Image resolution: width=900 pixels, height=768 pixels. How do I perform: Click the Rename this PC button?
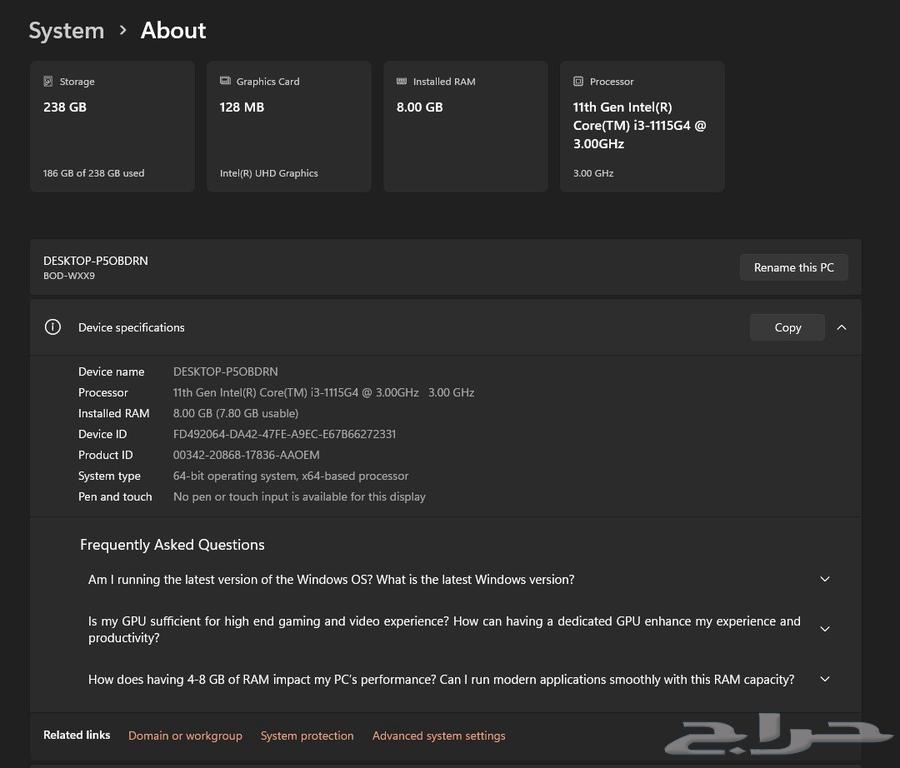(793, 267)
